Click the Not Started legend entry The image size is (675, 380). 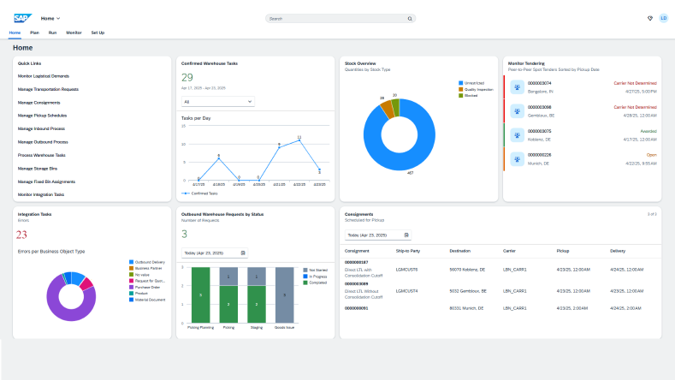tap(316, 270)
